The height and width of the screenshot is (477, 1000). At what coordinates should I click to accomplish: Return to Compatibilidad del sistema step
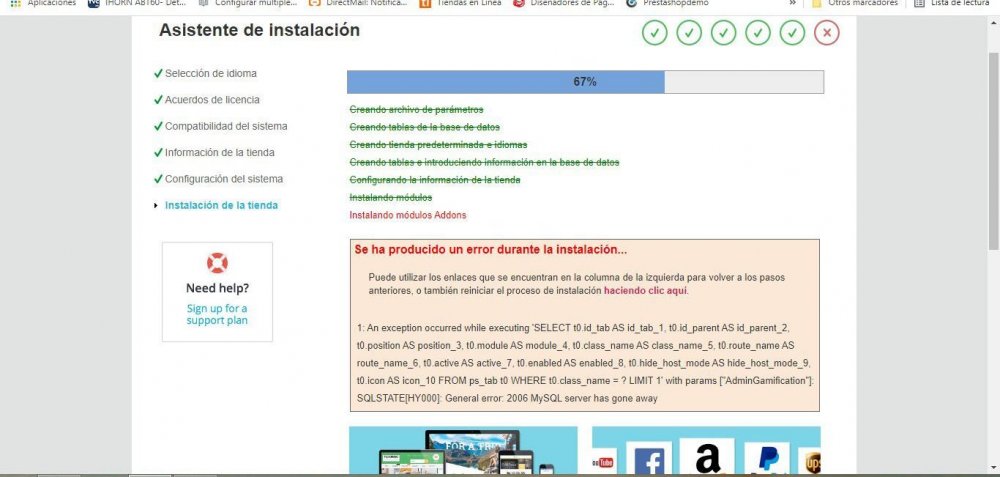(226, 126)
